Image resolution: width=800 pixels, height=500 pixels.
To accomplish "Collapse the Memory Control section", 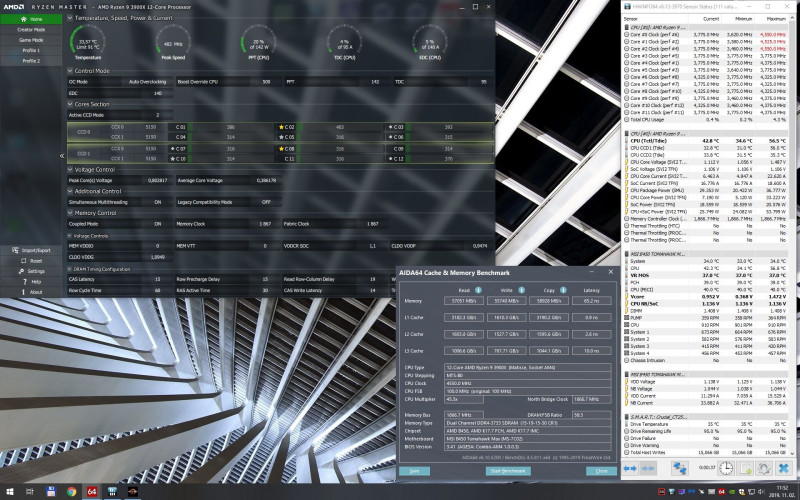I will [70, 213].
